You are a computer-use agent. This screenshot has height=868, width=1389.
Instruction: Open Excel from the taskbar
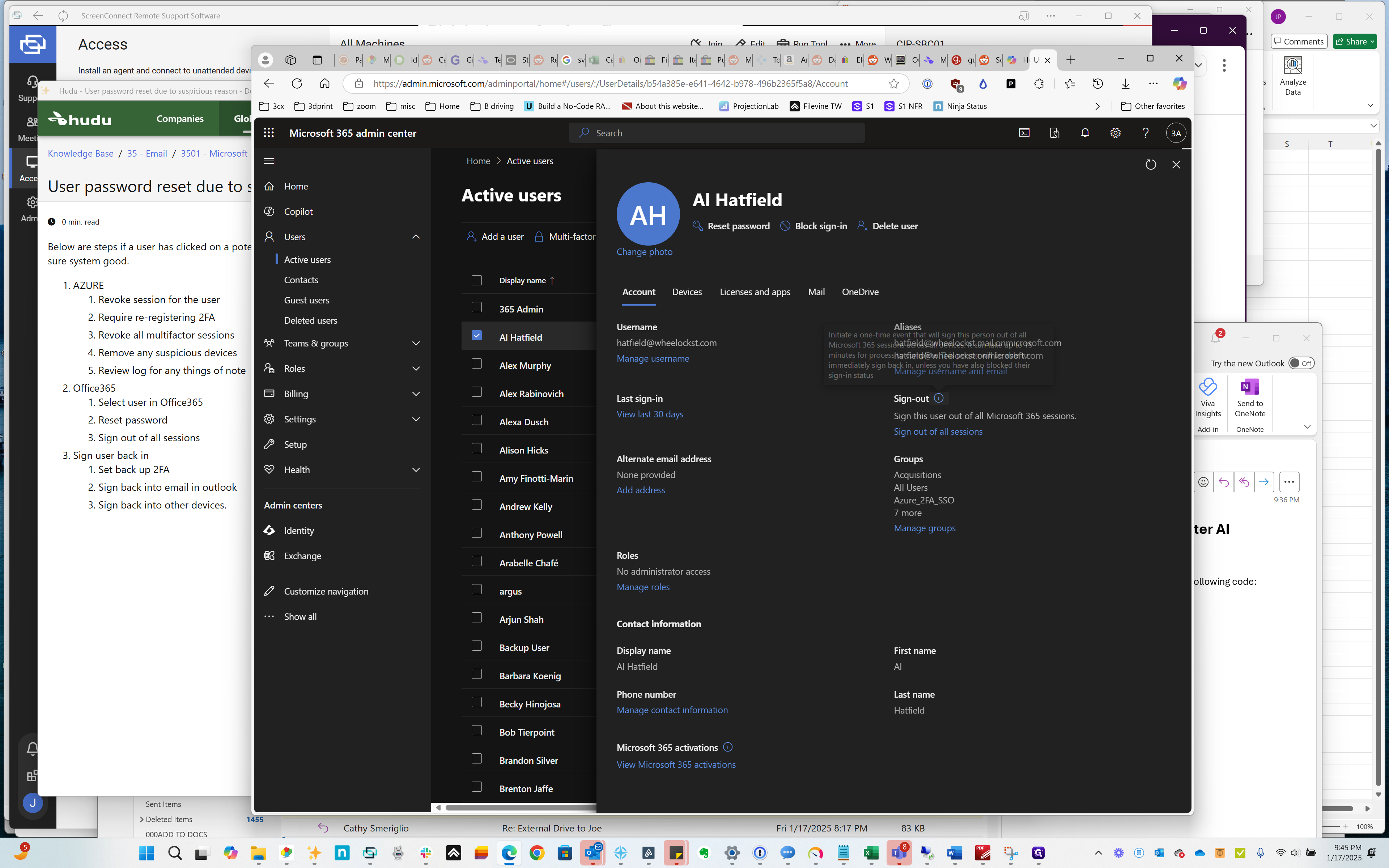pos(871,853)
